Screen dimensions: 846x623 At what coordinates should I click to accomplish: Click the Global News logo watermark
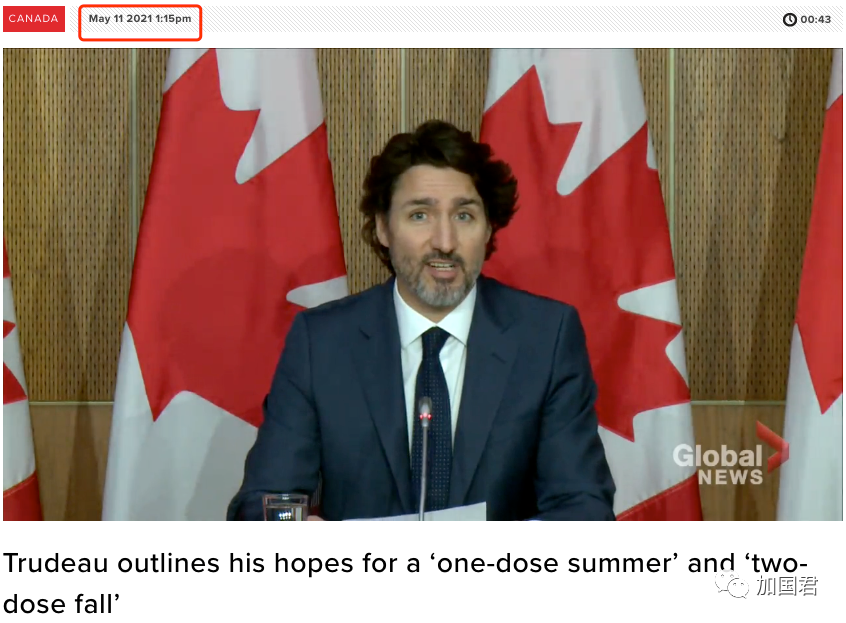(x=730, y=454)
